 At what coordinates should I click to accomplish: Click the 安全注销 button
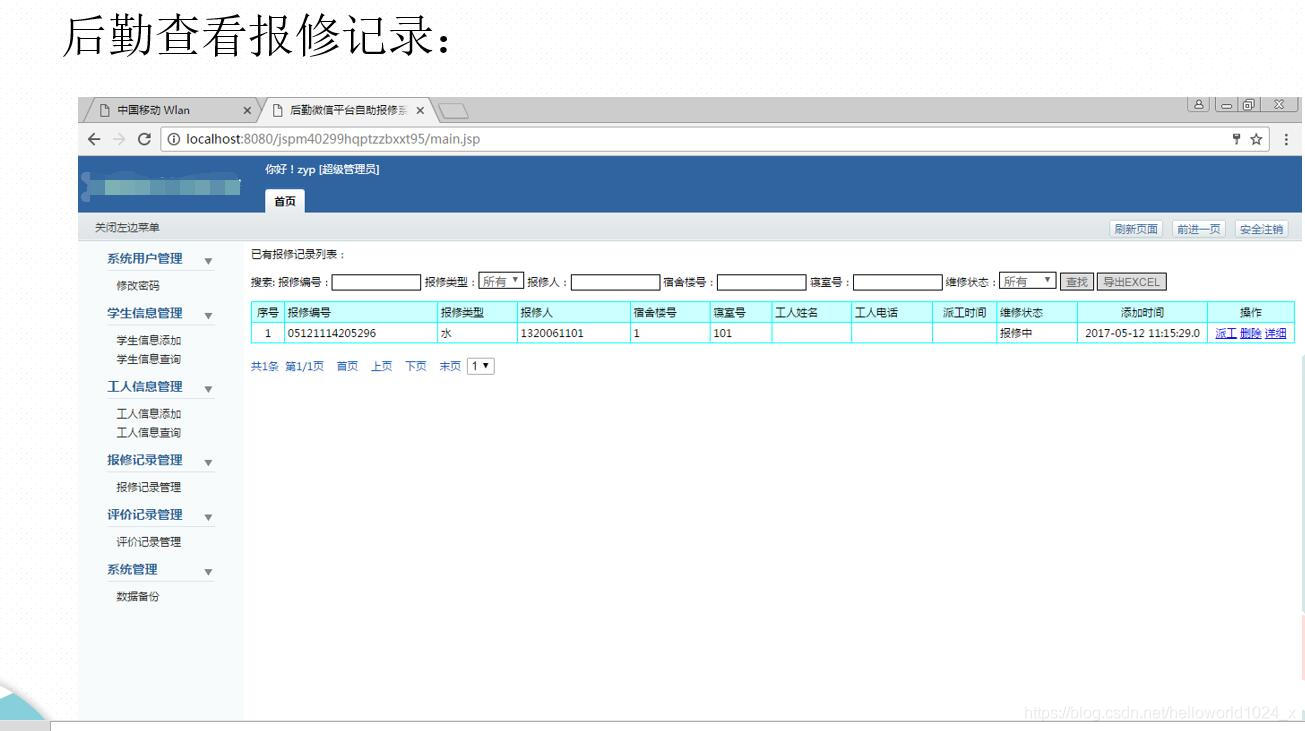click(1262, 229)
